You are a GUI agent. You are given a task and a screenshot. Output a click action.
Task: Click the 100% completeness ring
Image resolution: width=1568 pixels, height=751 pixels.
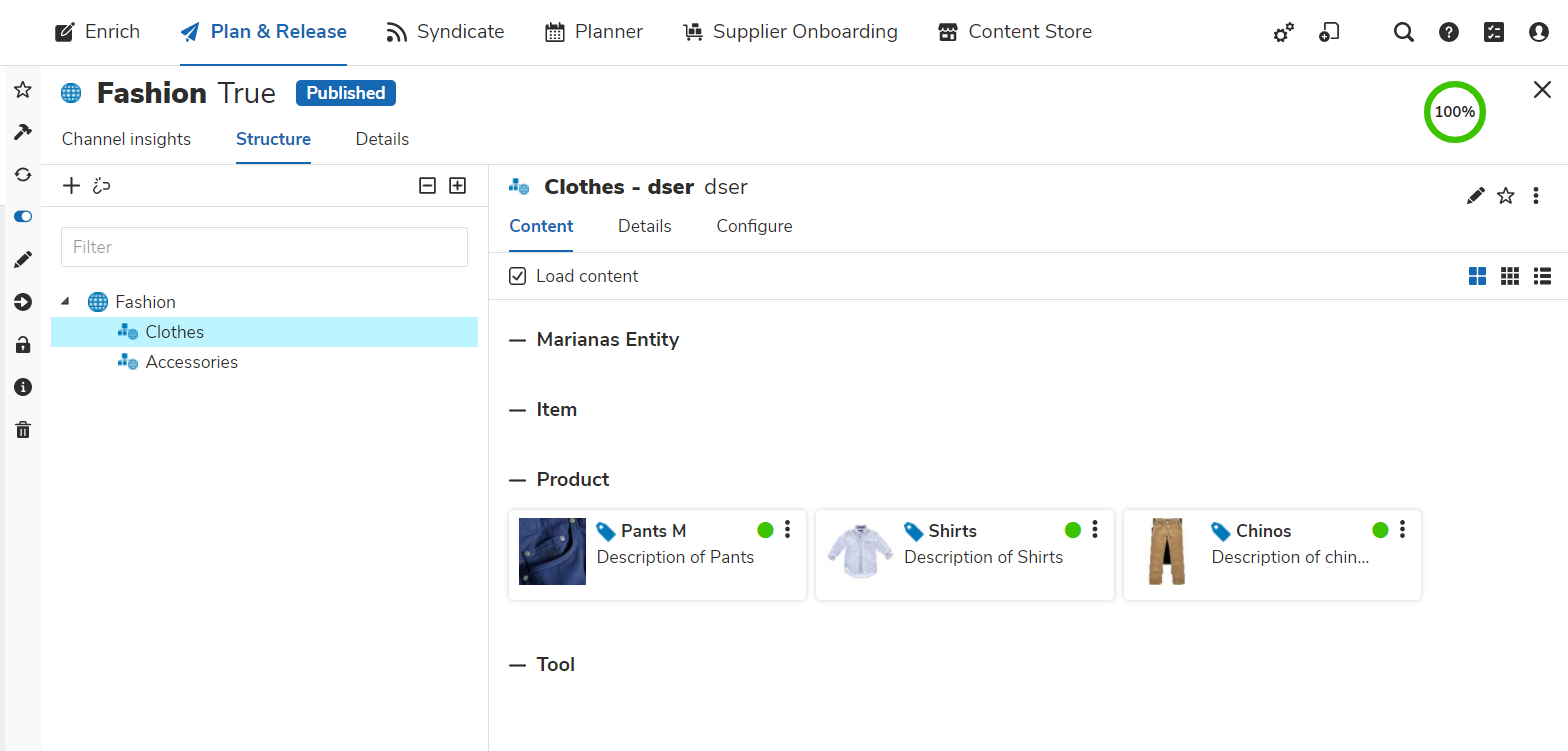pyautogui.click(x=1454, y=112)
